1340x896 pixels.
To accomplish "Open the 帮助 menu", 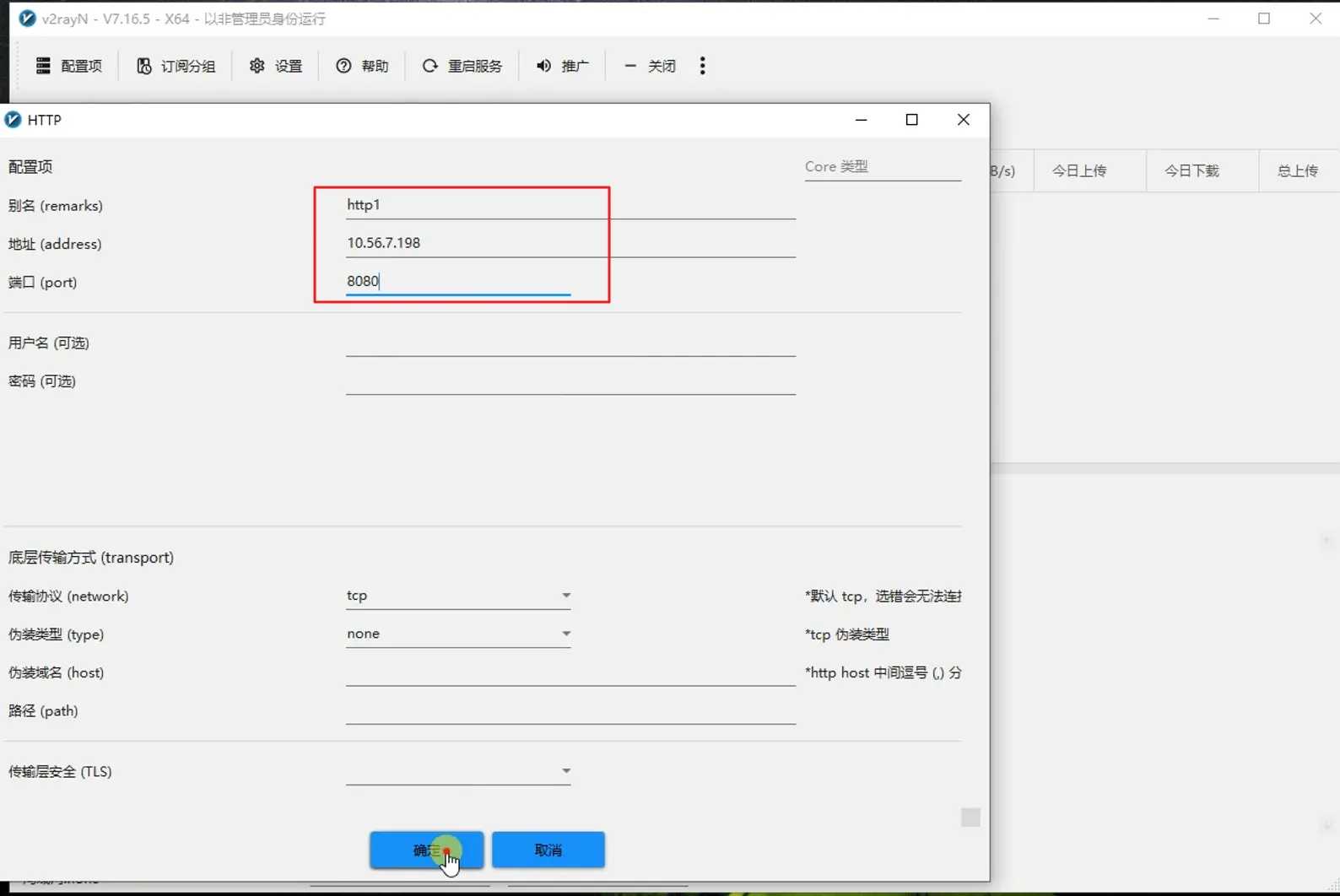I will click(362, 66).
